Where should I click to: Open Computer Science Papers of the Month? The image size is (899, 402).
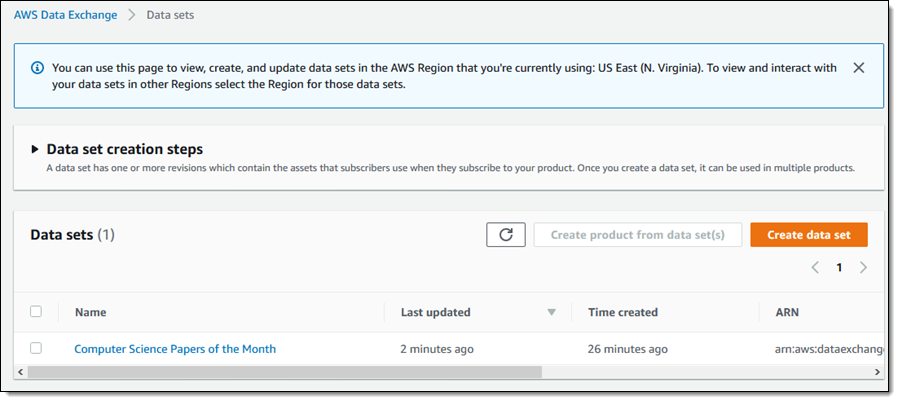coord(175,349)
